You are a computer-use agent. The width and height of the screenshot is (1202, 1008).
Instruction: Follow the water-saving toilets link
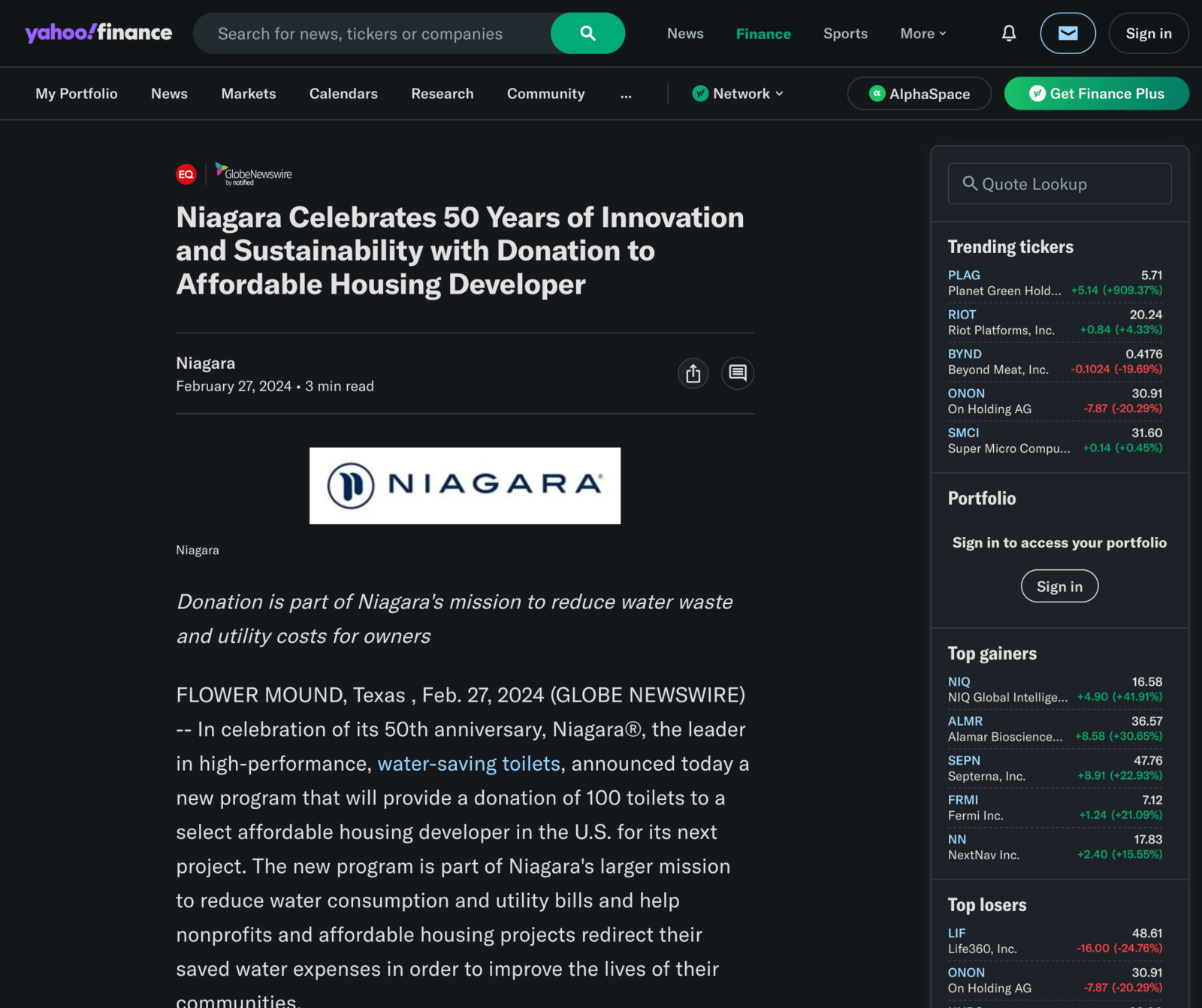click(469, 763)
